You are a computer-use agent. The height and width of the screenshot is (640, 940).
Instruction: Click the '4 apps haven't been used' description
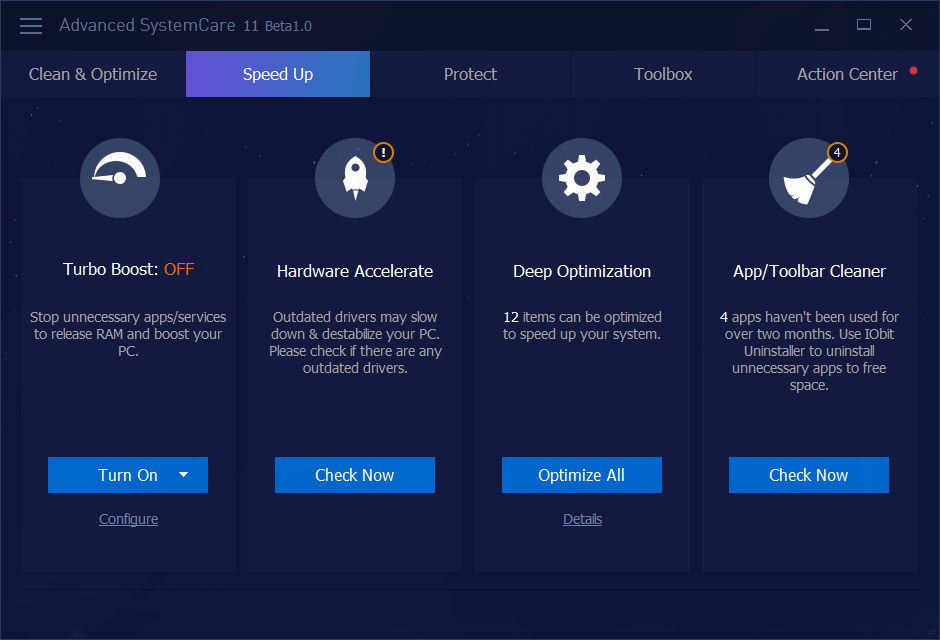809,351
